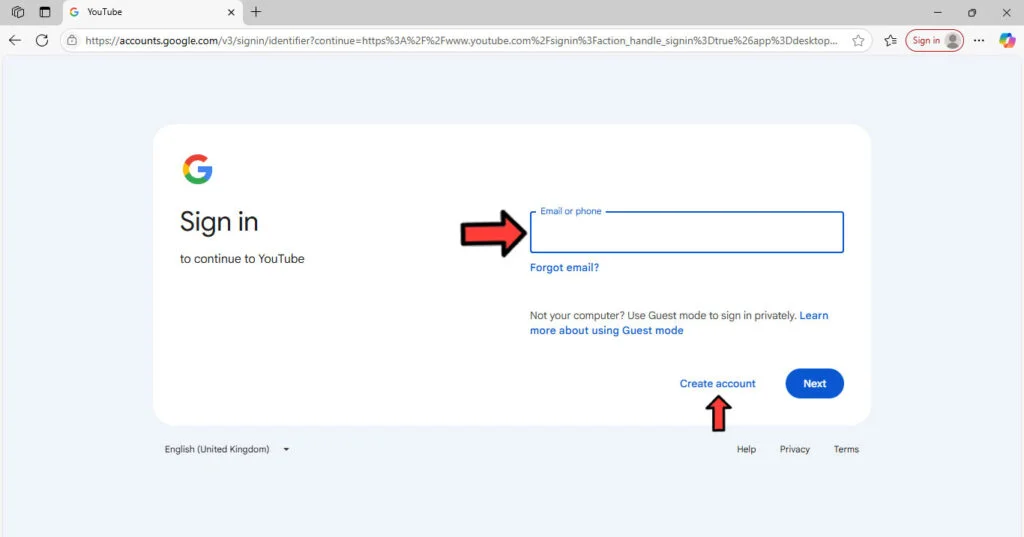
Task: Close the YouTube tab
Action: click(232, 12)
